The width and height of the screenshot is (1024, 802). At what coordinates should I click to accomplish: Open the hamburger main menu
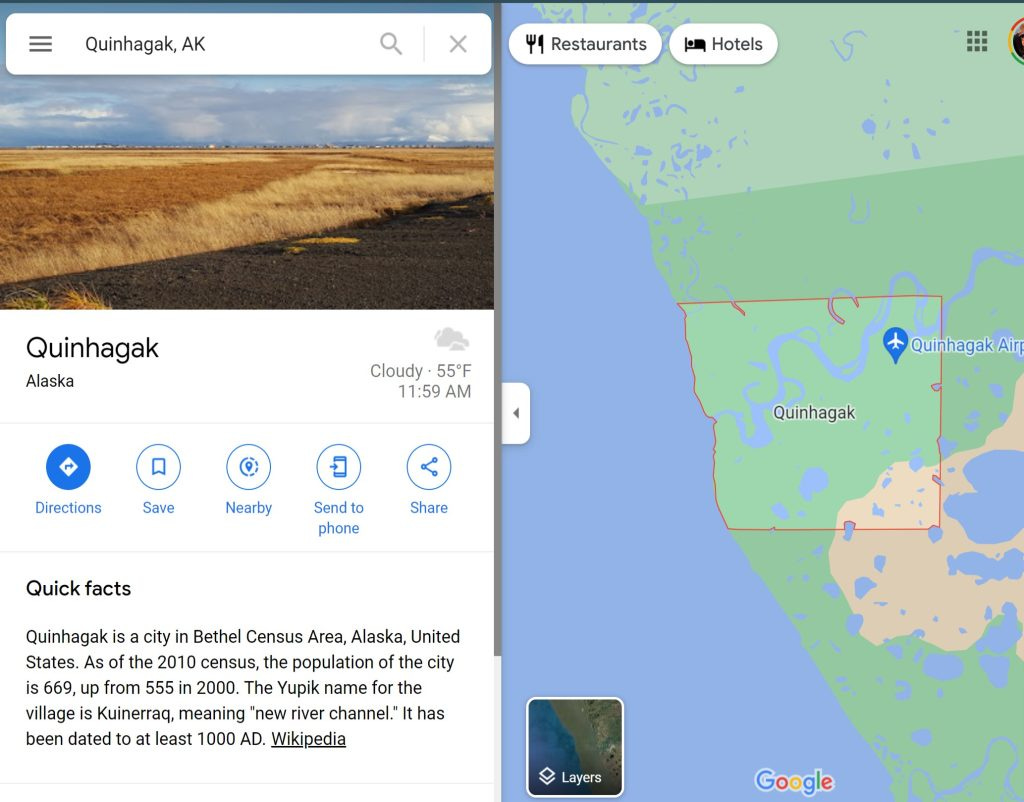point(40,44)
